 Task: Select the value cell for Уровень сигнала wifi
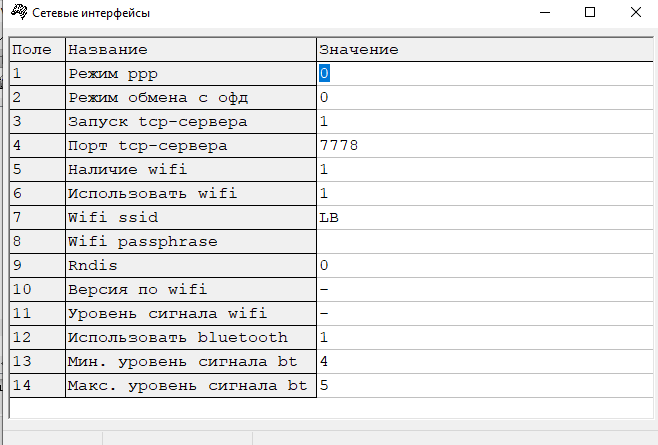485,313
